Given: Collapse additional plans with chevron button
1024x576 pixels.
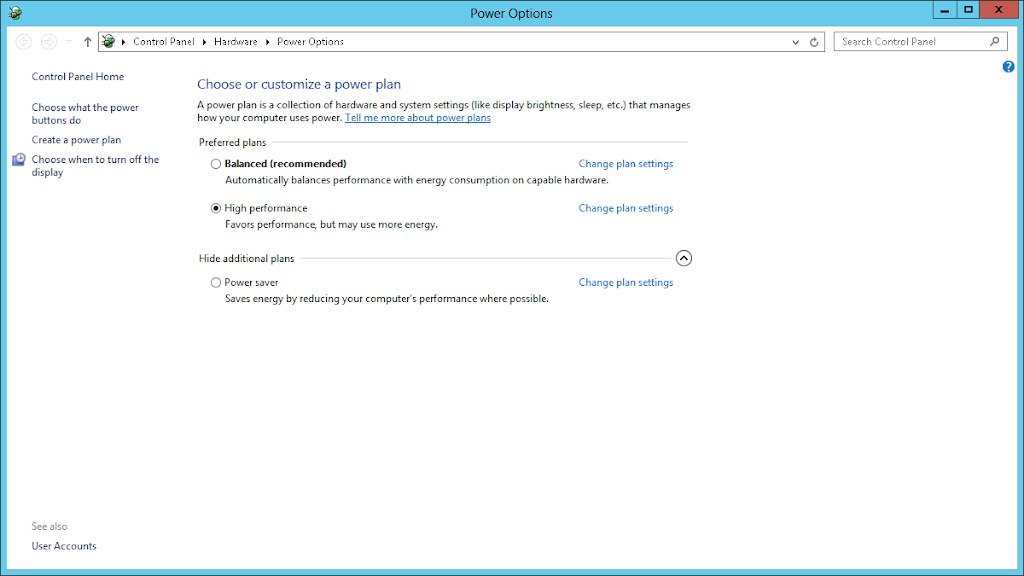Looking at the screenshot, I should 684,258.
